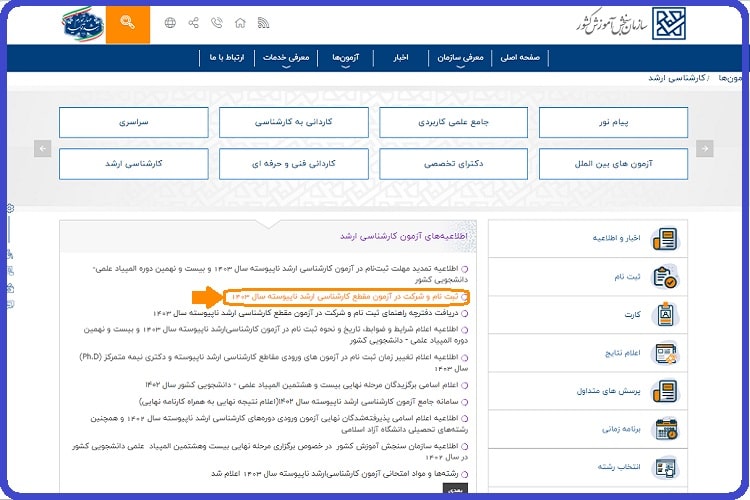This screenshot has height=500, width=750.
Task: Open انتخاب رشته sidebar link
Action: (619, 467)
